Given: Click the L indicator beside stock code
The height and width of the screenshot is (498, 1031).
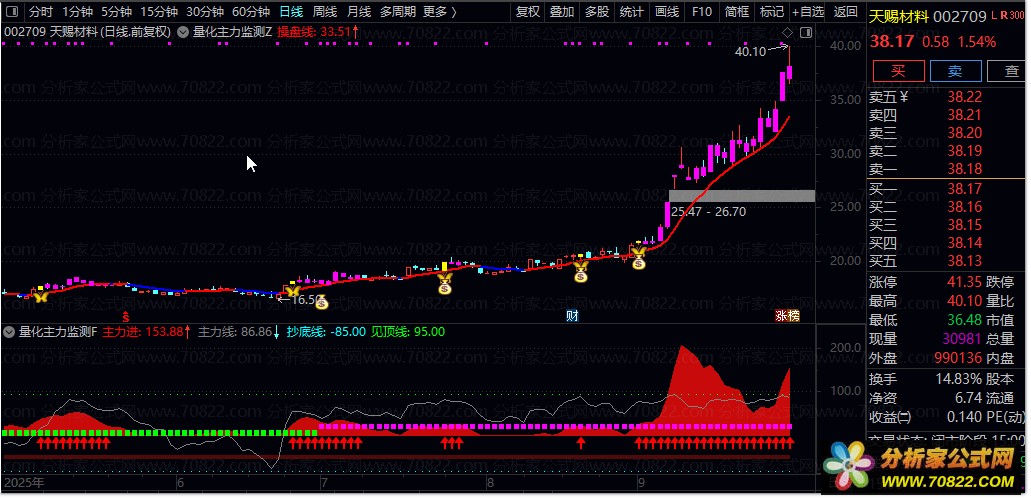Looking at the screenshot, I should [994, 18].
